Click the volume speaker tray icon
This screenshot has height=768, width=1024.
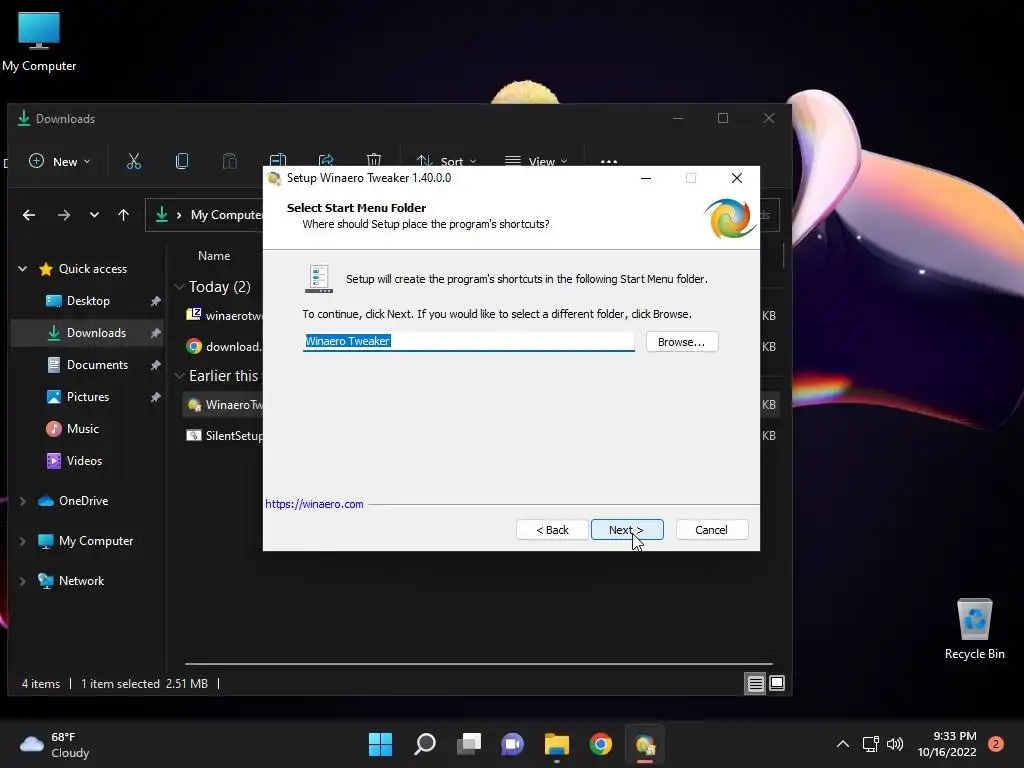(895, 744)
